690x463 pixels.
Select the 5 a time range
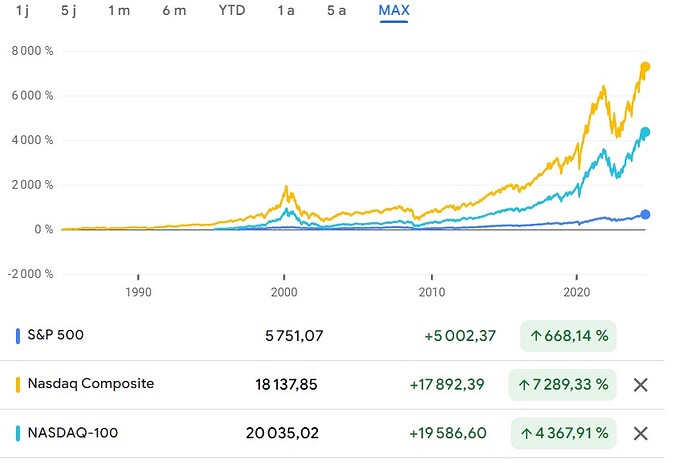pos(336,10)
